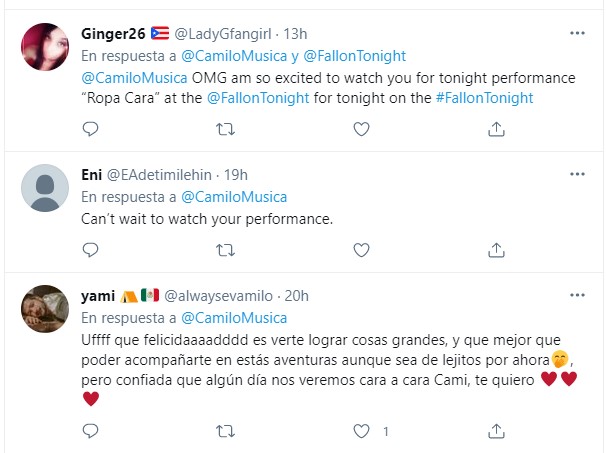
Task: Open the #FallonTonight hashtag link
Action: (x=484, y=97)
